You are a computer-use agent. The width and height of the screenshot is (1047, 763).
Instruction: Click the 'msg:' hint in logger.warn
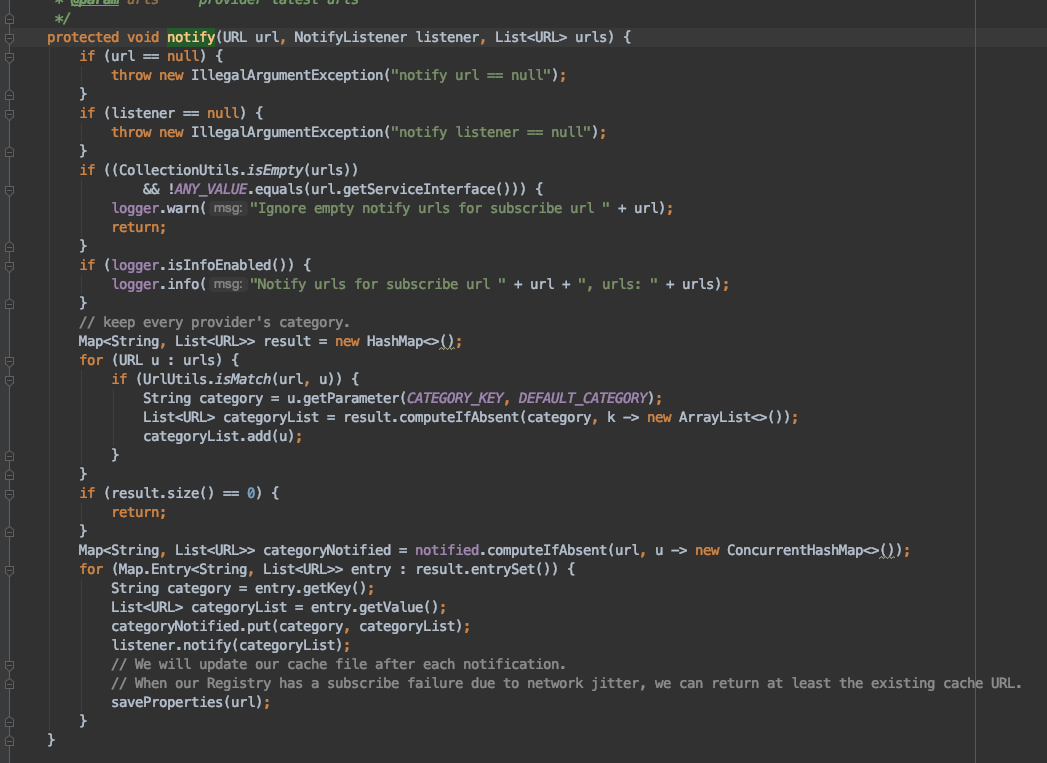227,208
